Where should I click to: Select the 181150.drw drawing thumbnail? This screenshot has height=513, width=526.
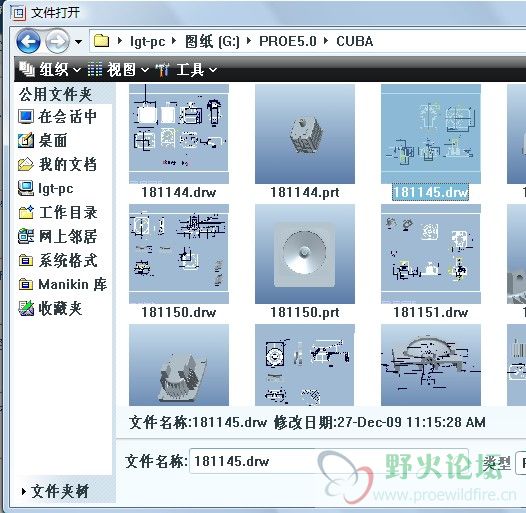[x=179, y=262]
